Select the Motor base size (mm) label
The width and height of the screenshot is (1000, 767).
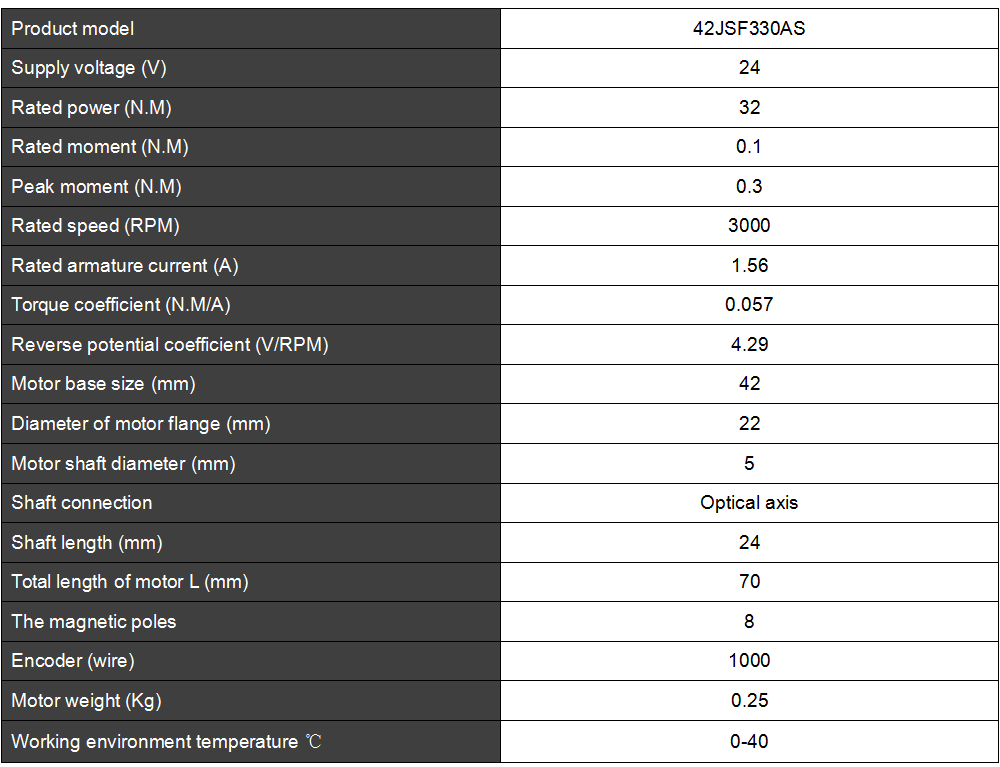(103, 384)
